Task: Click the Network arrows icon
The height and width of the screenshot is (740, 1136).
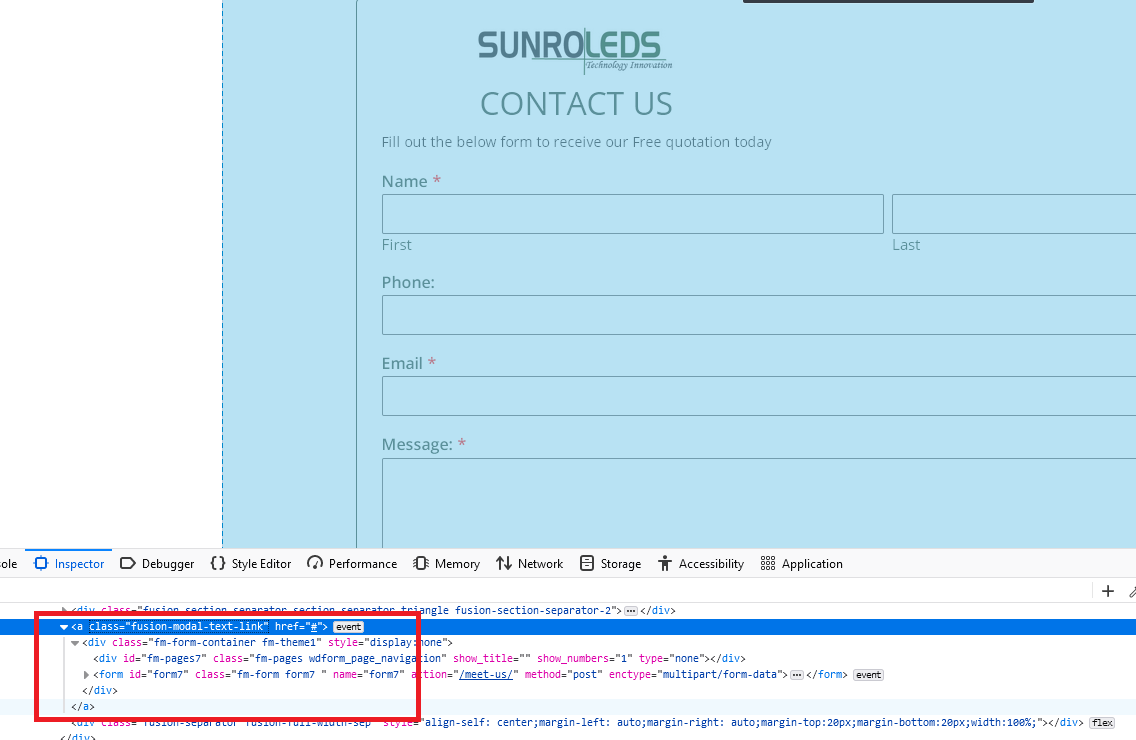Action: 504,563
